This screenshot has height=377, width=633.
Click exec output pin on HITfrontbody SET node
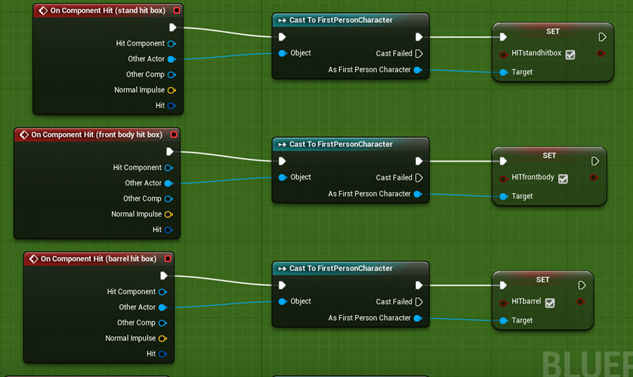point(595,161)
